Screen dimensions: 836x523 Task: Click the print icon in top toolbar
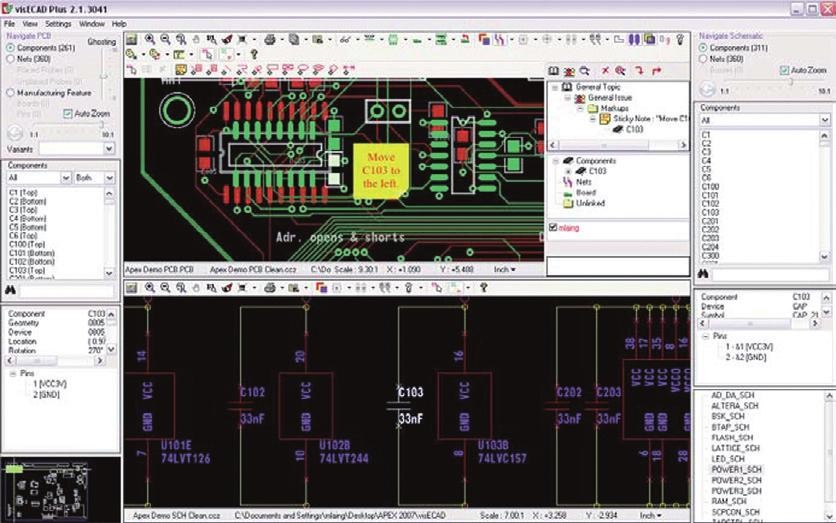coord(268,39)
